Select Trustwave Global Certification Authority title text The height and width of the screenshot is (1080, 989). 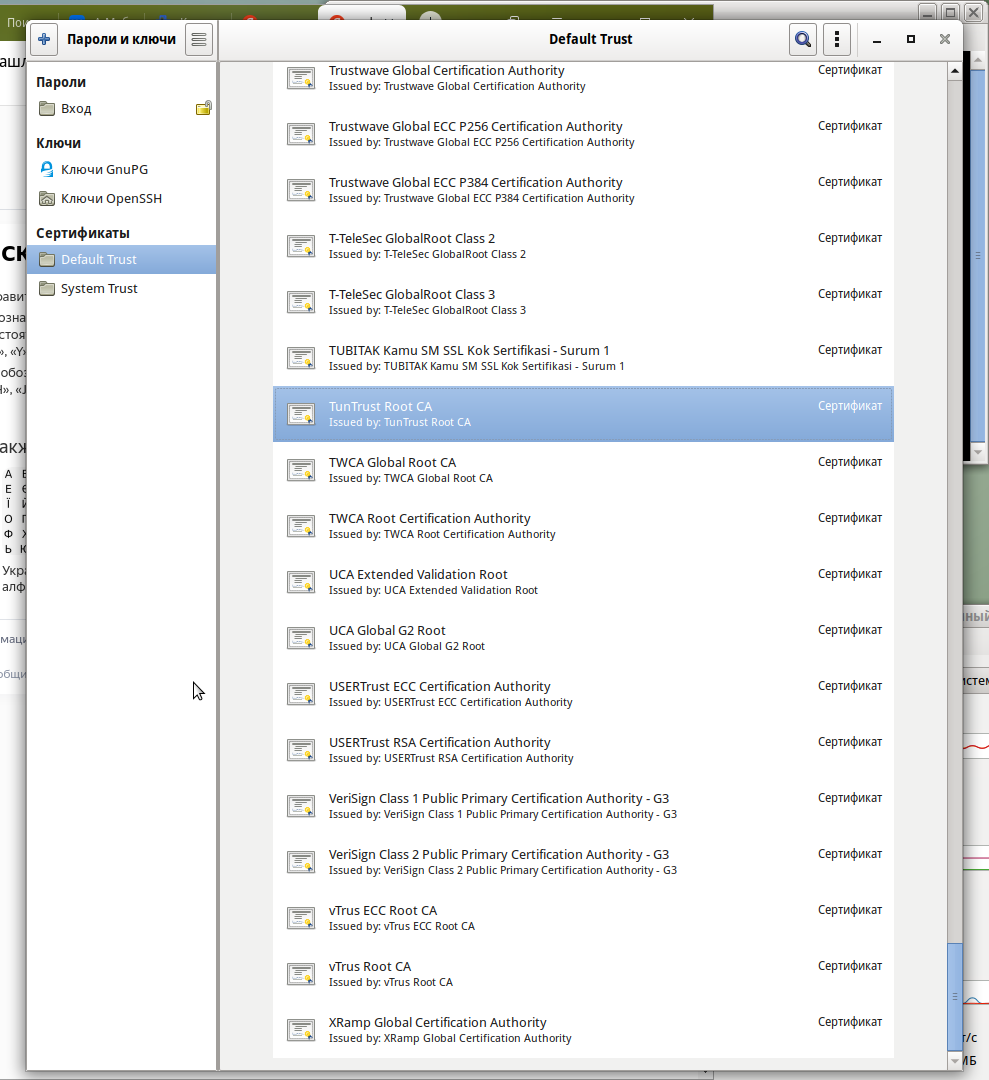point(446,70)
